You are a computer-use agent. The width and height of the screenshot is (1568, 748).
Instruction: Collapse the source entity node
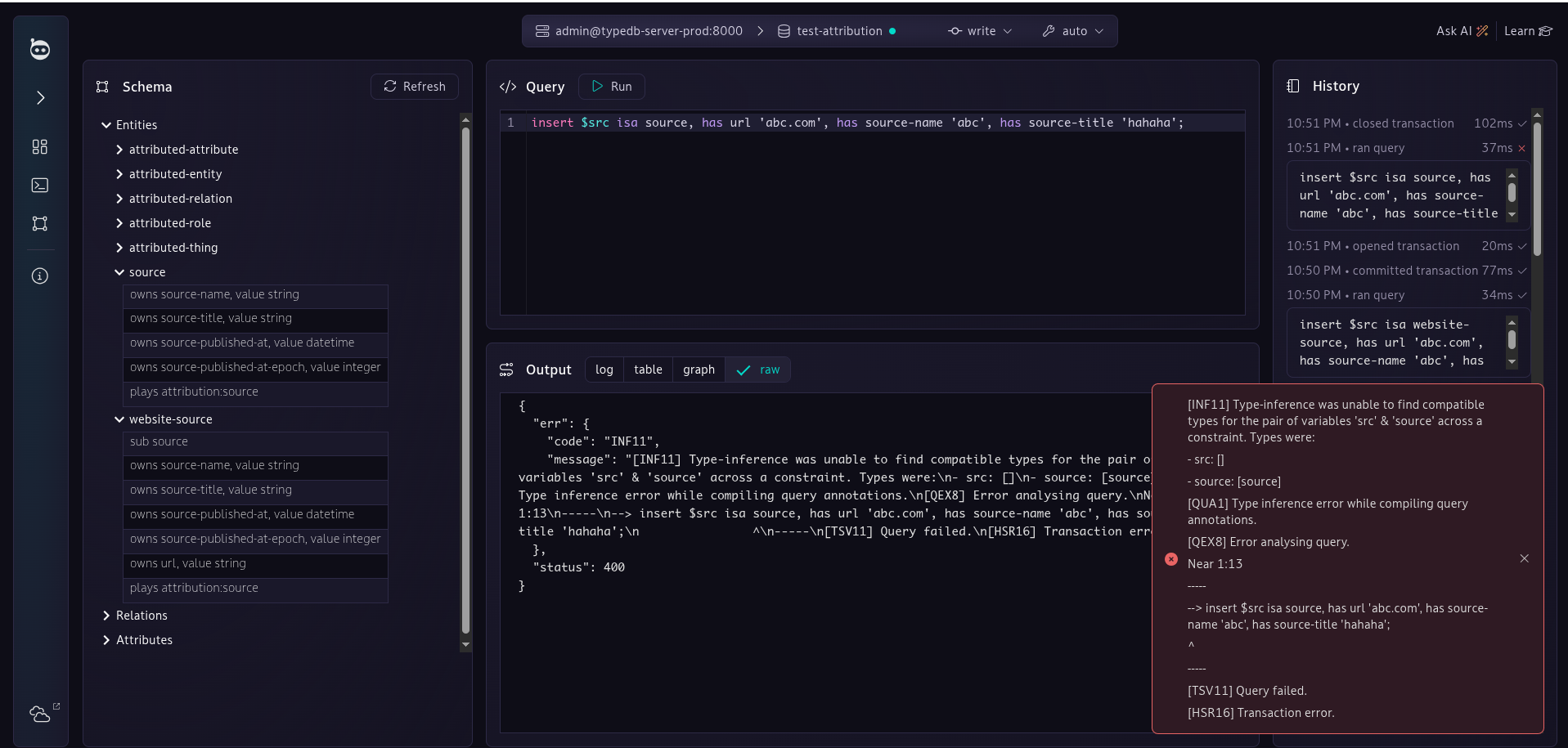119,272
